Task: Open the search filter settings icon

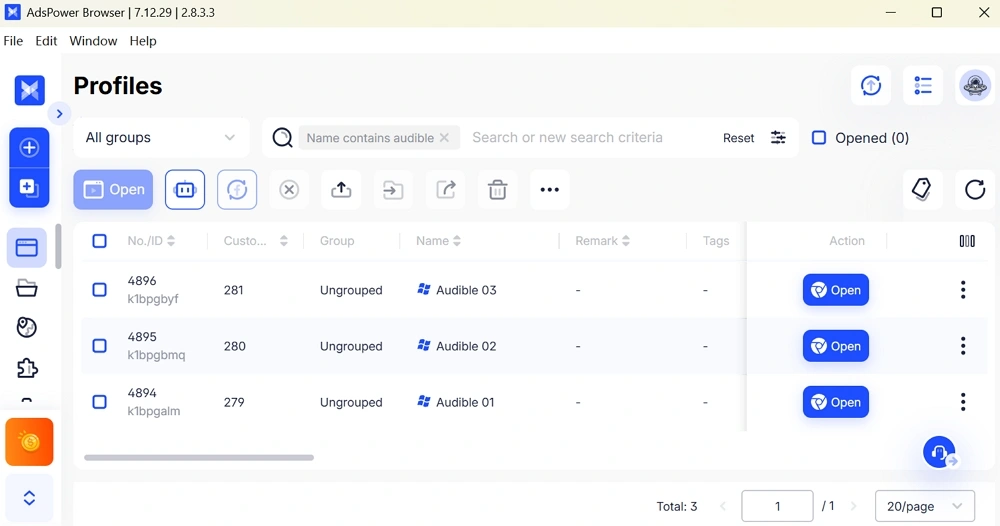Action: (778, 138)
